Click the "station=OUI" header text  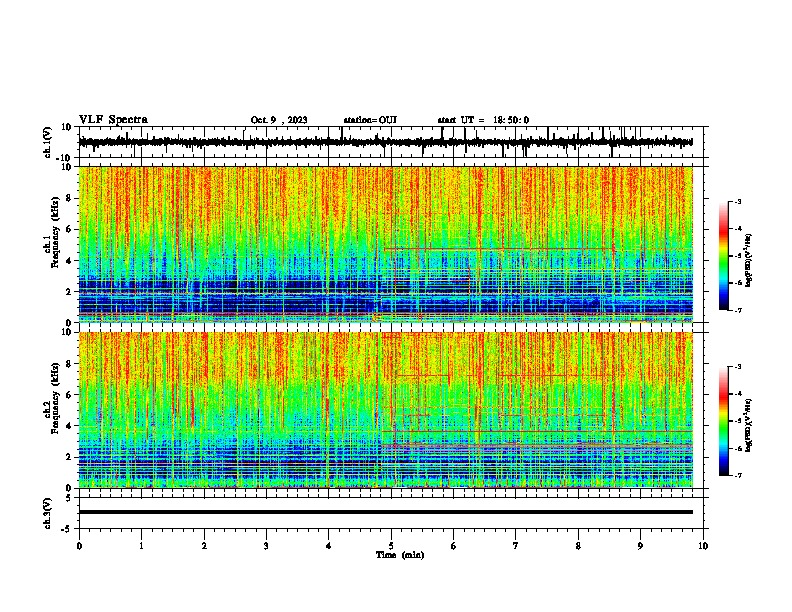tap(370, 120)
